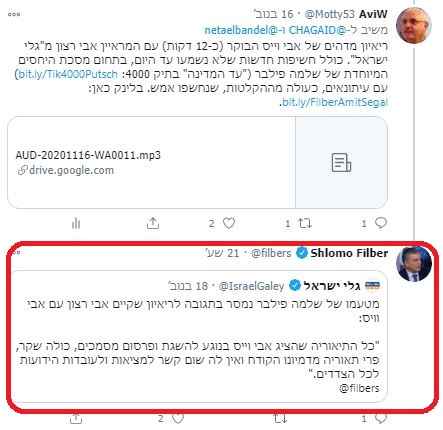Reply to Shlomo Filber's tweet

(x=381, y=418)
